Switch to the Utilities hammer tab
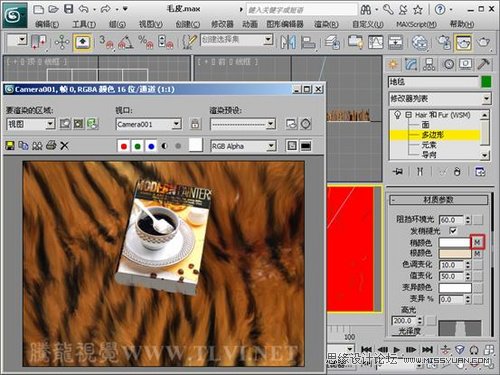Image resolution: width=500 pixels, height=375 pixels. [x=484, y=64]
